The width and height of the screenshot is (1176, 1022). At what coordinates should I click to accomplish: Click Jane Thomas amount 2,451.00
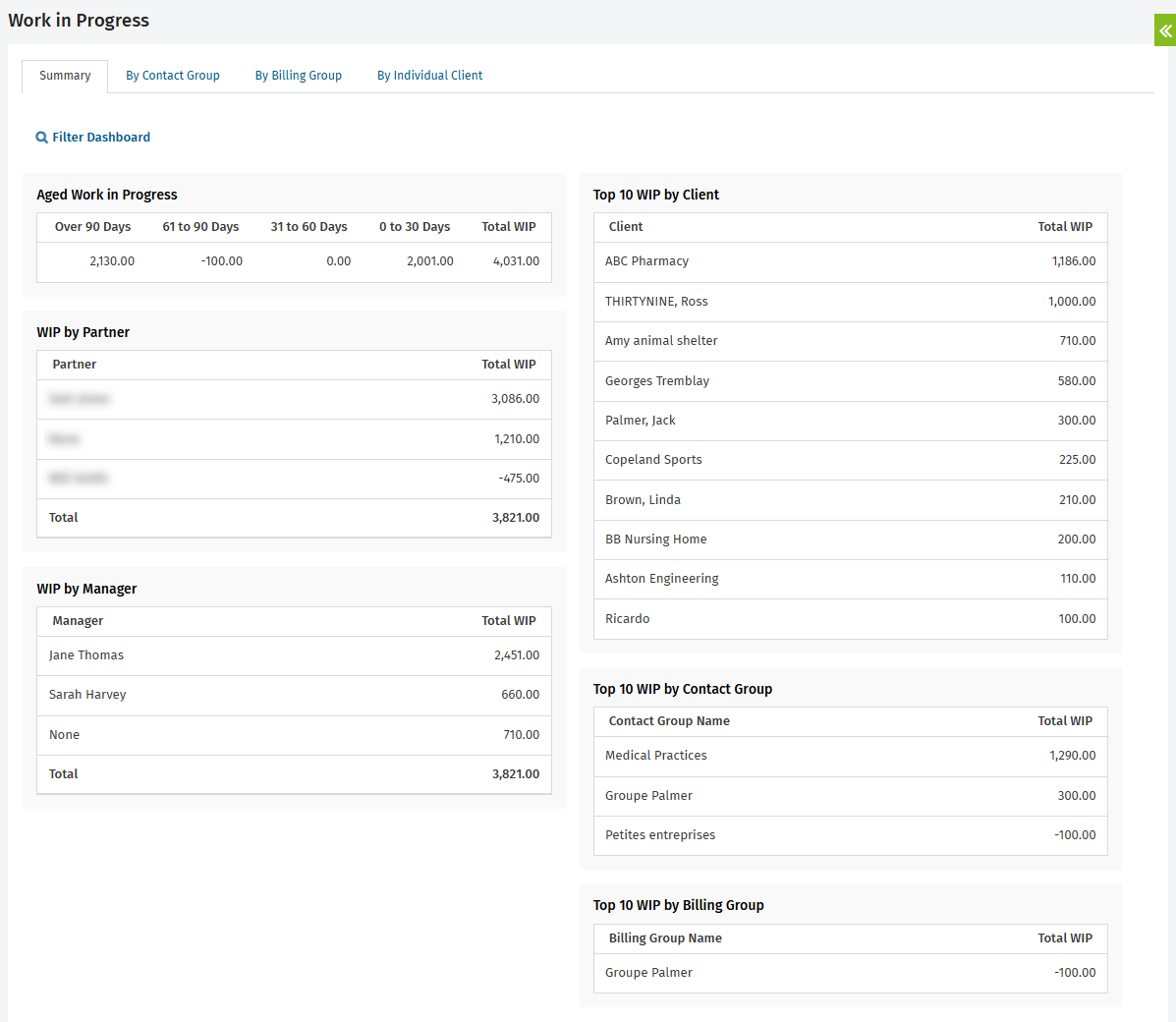517,655
